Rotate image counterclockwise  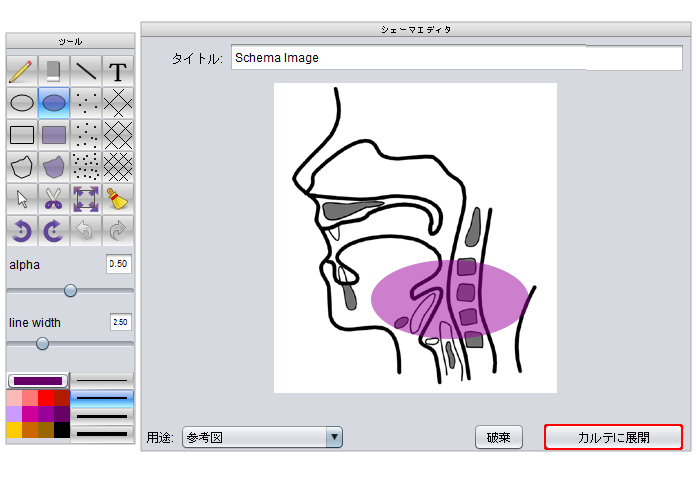(x=22, y=231)
